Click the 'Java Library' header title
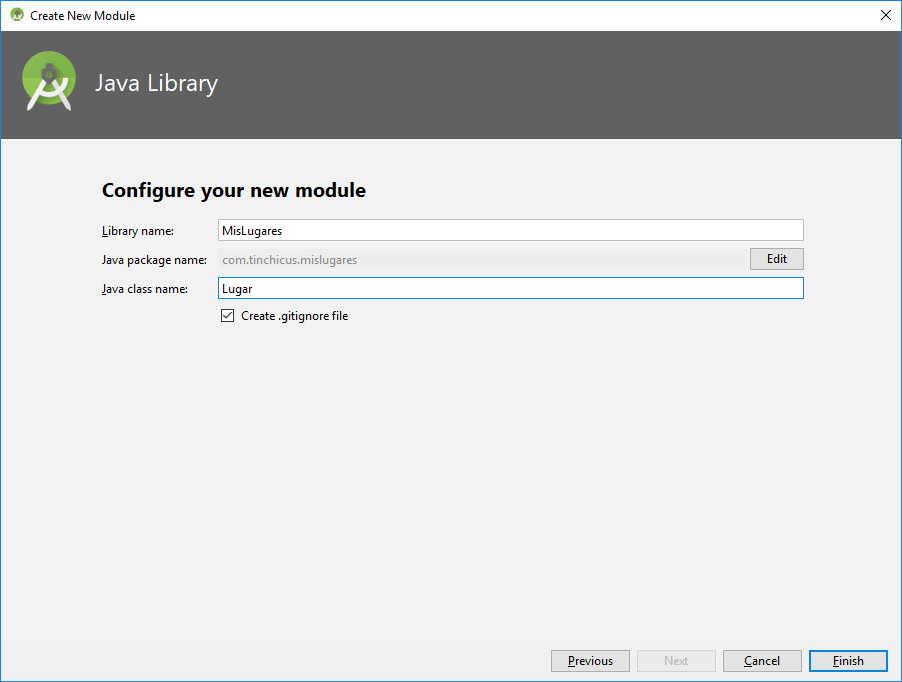 pos(156,83)
